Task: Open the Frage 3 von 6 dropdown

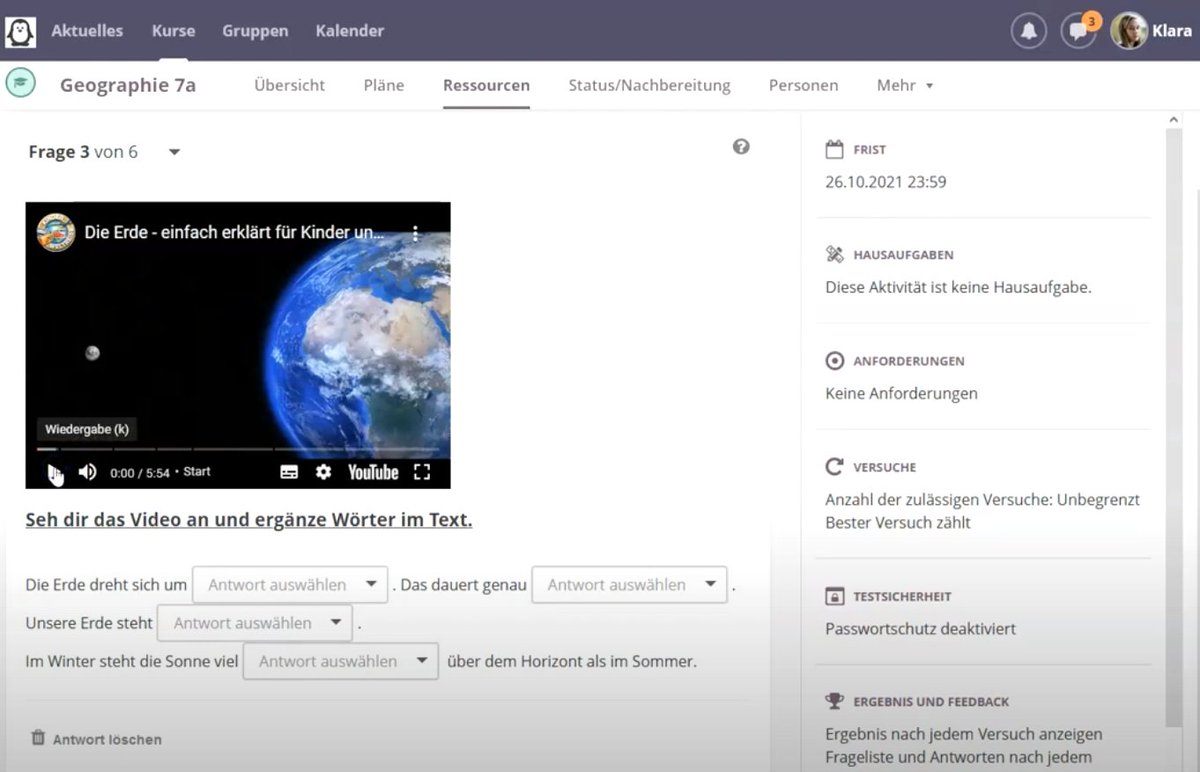Action: [x=174, y=152]
